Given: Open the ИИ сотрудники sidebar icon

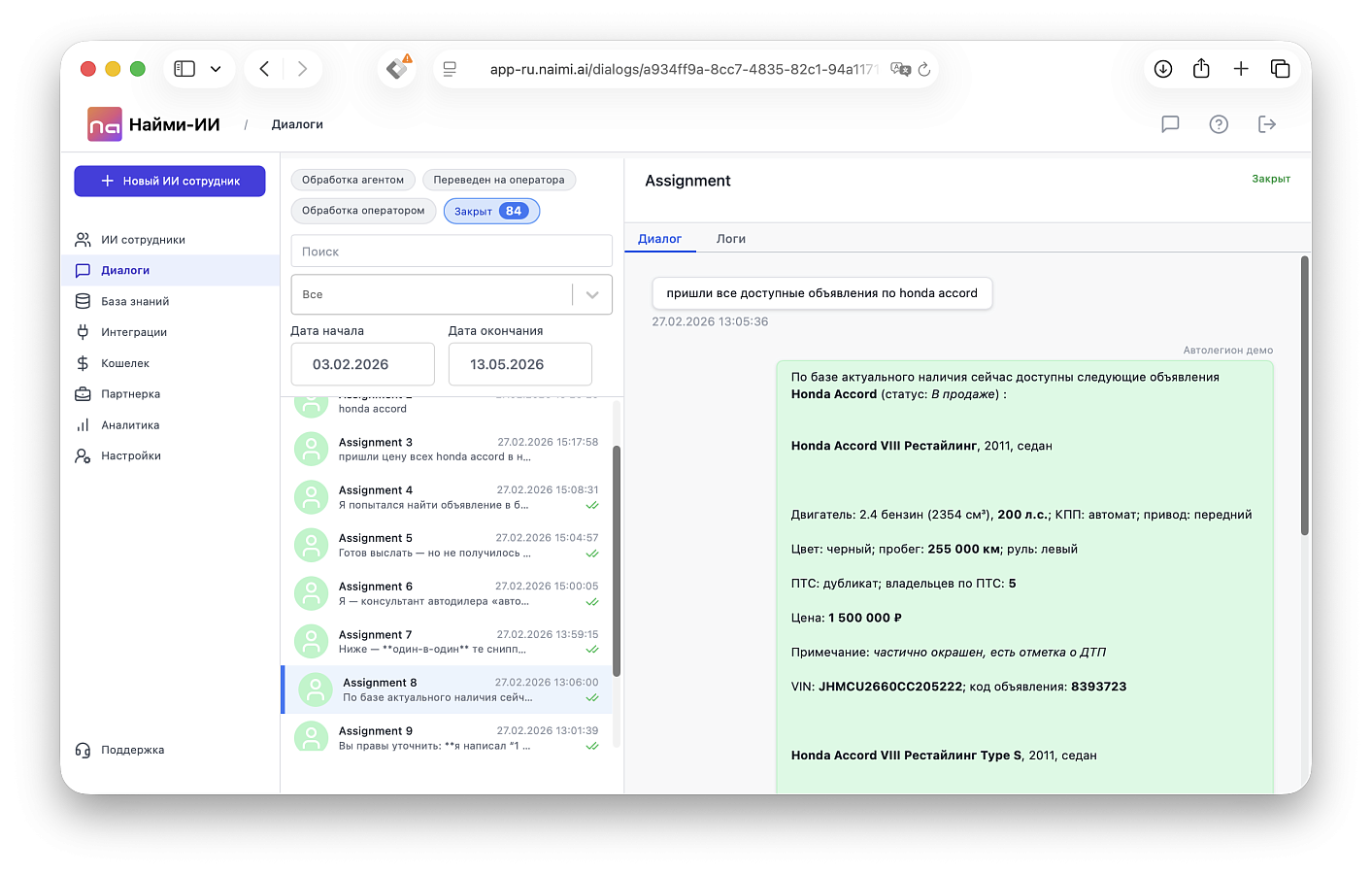Looking at the screenshot, I should point(84,240).
